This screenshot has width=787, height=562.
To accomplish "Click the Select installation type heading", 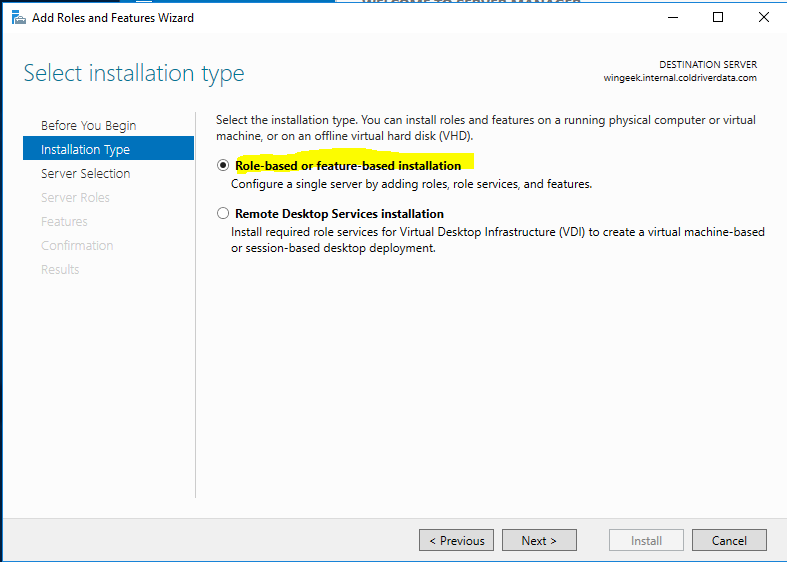I will coord(134,73).
